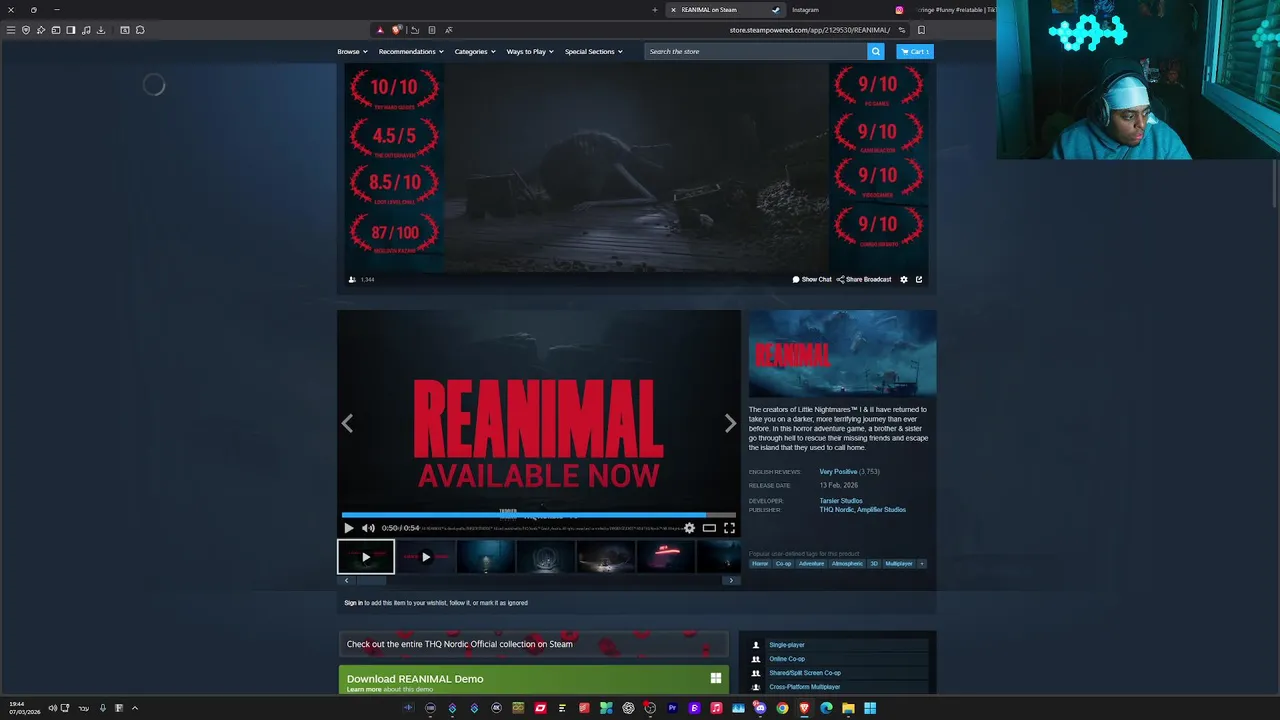1280x720 pixels.
Task: Click the Multiplayer tag
Action: [x=899, y=564]
